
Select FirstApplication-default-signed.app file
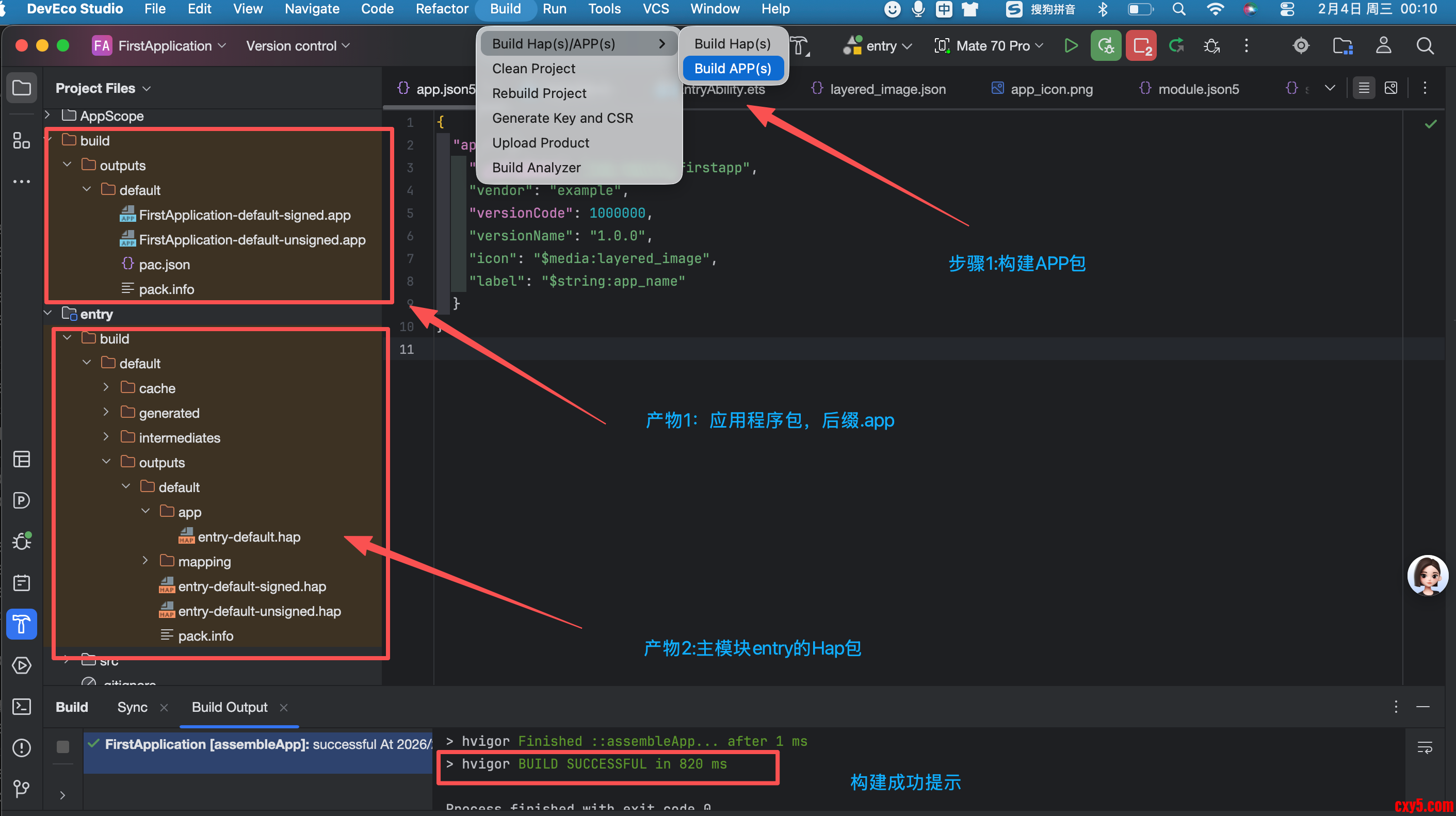(244, 215)
